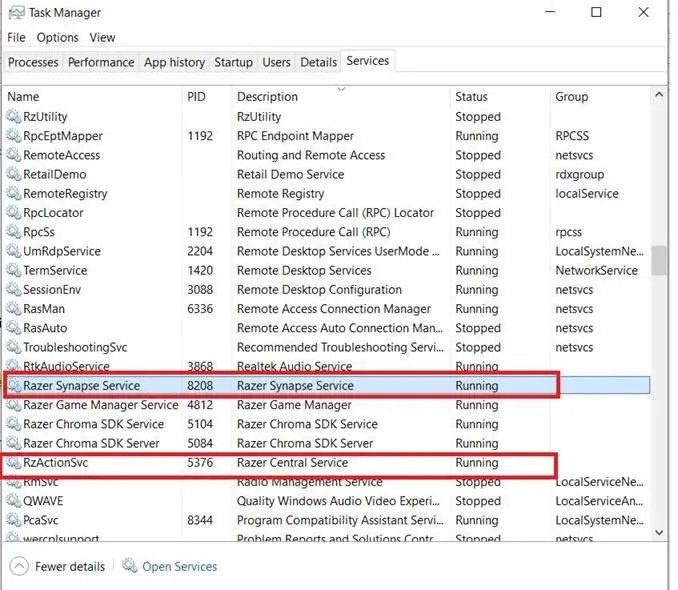
Task: Open the File menu
Action: coord(16,37)
